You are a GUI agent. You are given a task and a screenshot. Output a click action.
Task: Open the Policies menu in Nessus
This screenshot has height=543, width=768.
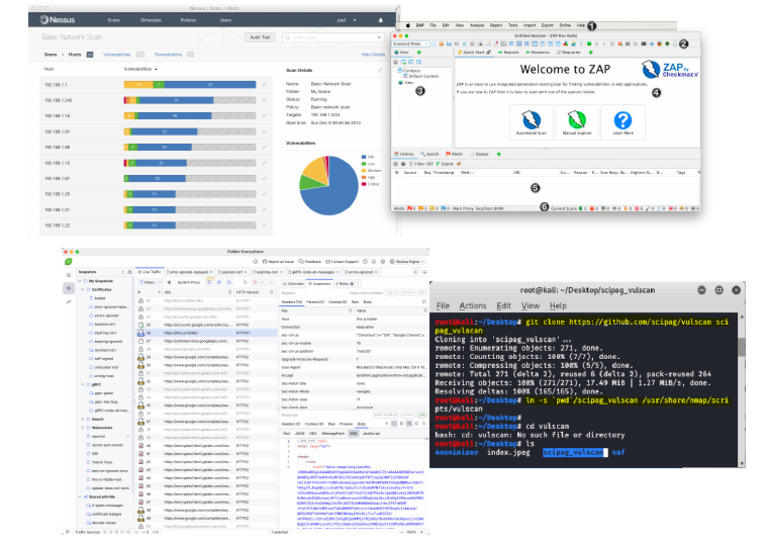coord(188,20)
